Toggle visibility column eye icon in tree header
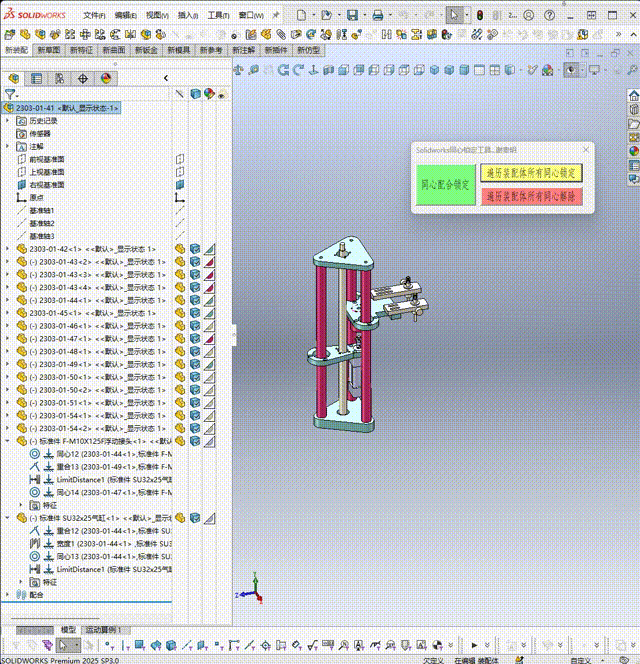The width and height of the screenshot is (640, 664). click(x=222, y=95)
